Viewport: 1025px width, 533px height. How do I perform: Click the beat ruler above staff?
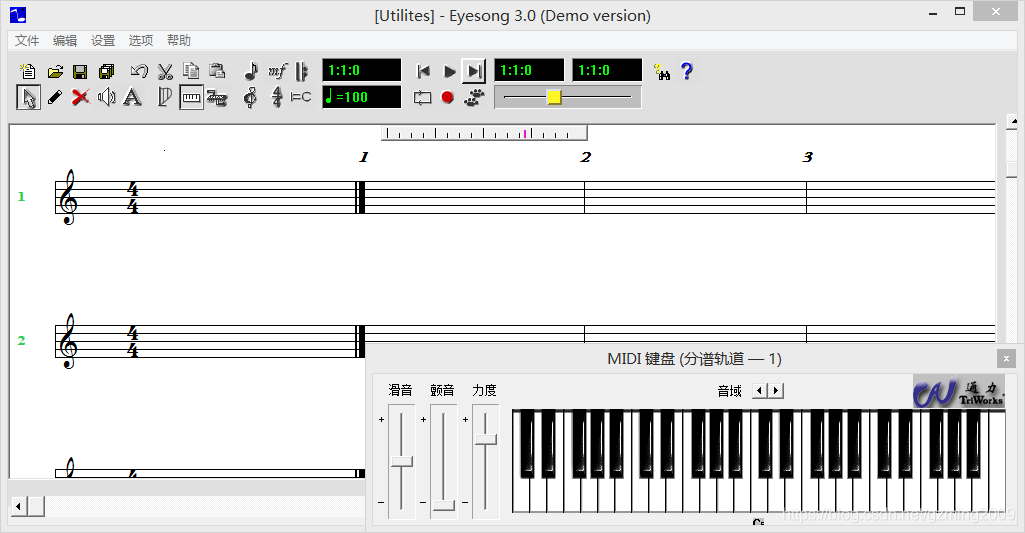coord(484,133)
